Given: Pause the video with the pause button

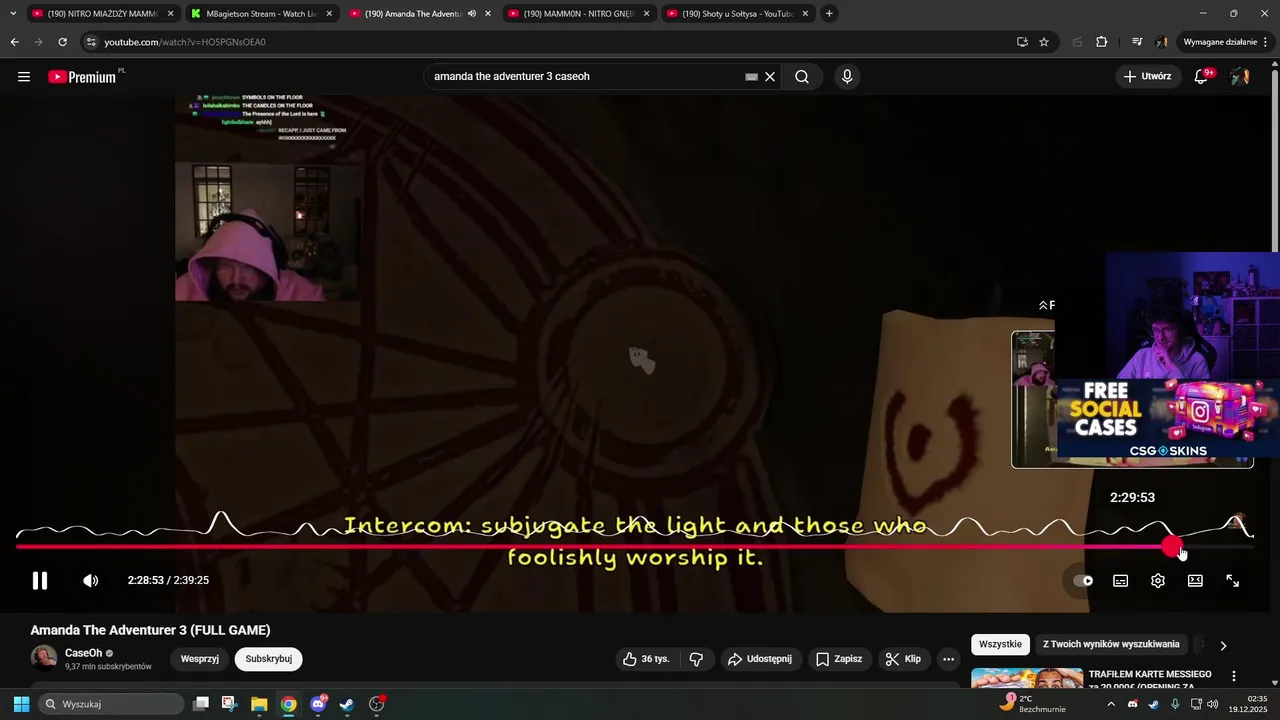Looking at the screenshot, I should click(x=40, y=580).
